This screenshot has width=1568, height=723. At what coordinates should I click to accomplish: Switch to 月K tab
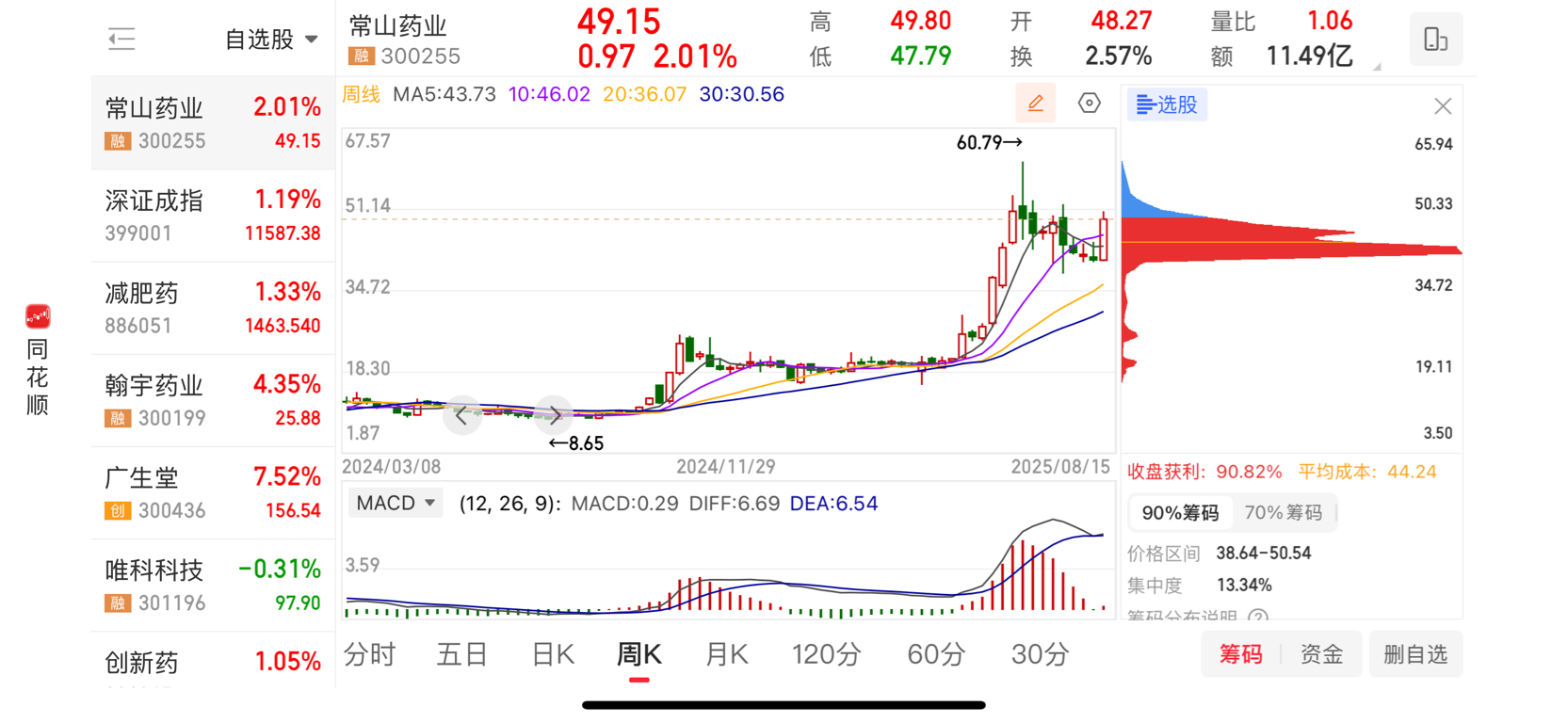(x=727, y=654)
